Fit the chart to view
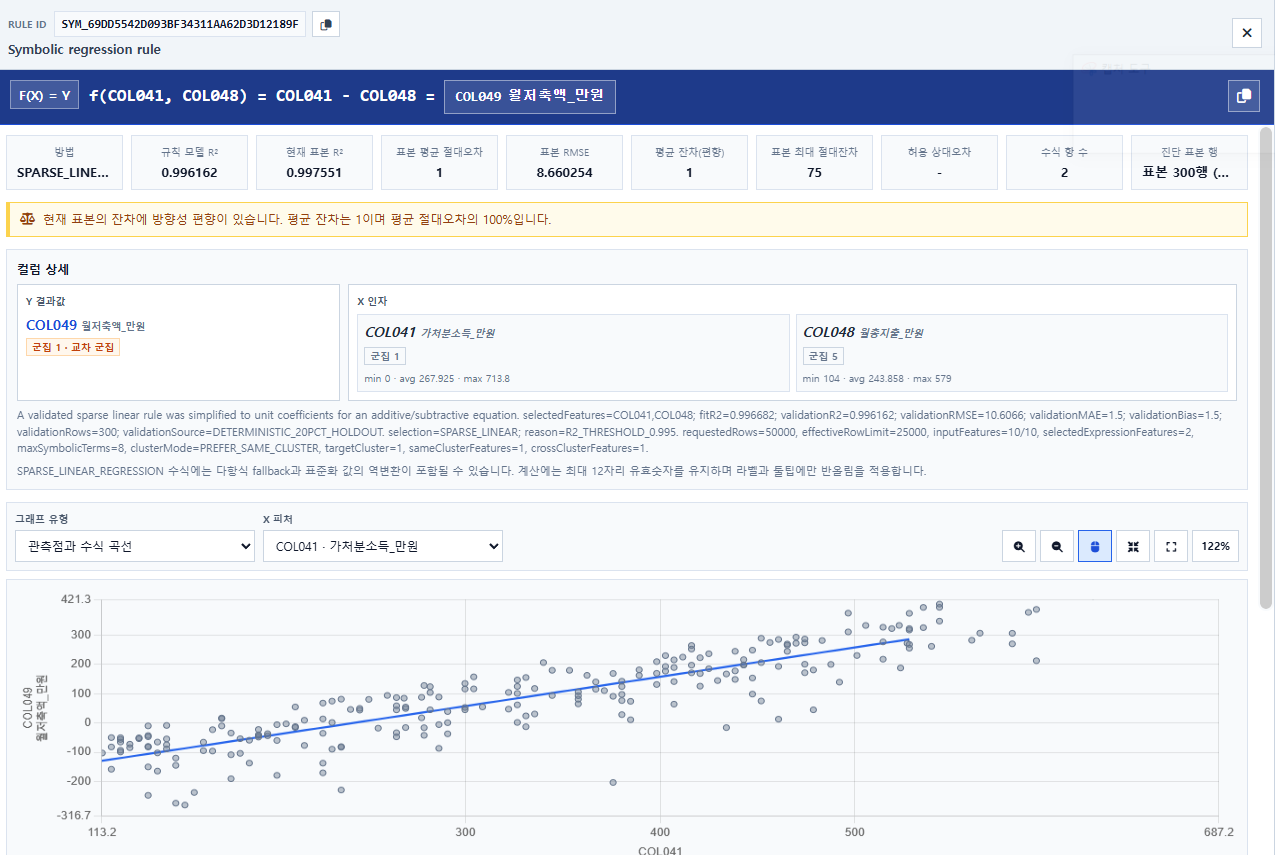Viewport: 1275px width, 855px height. (1133, 546)
